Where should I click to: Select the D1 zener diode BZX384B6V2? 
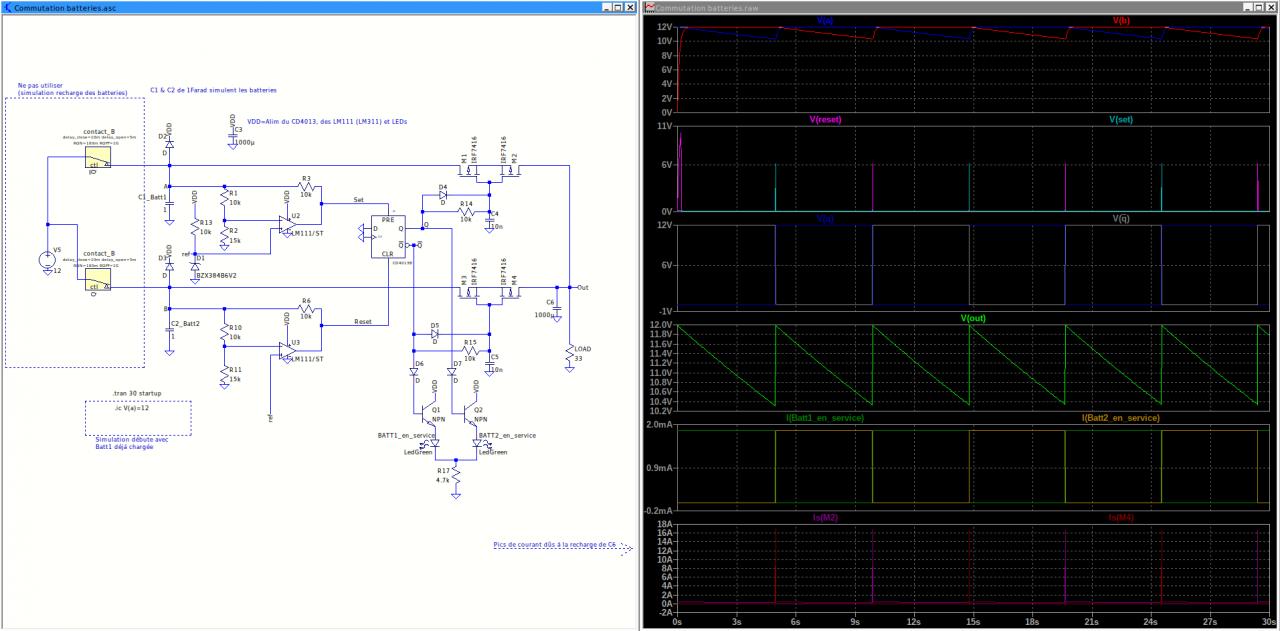click(195, 265)
